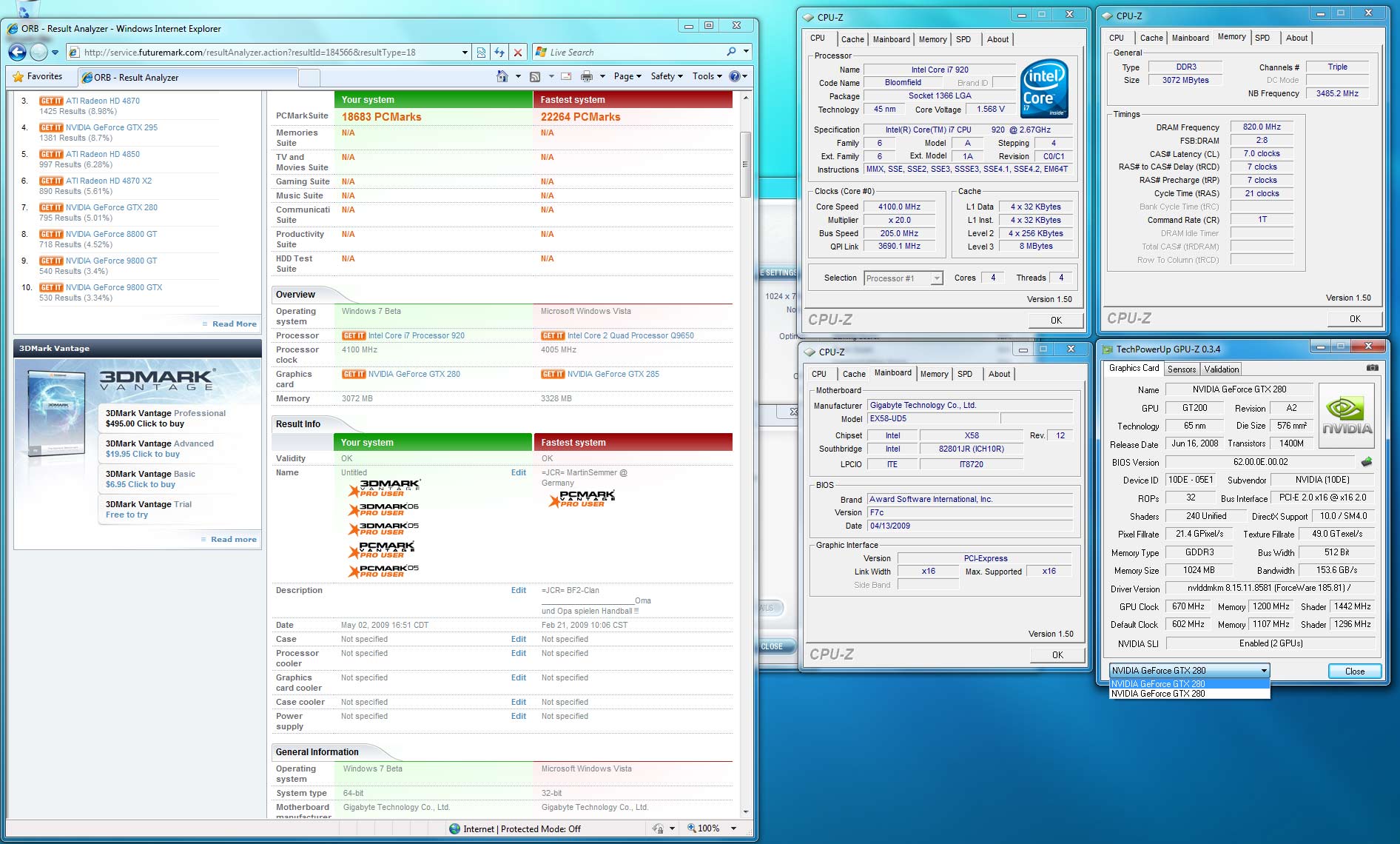
Task: Click the Stop loading red X icon
Action: pos(518,53)
